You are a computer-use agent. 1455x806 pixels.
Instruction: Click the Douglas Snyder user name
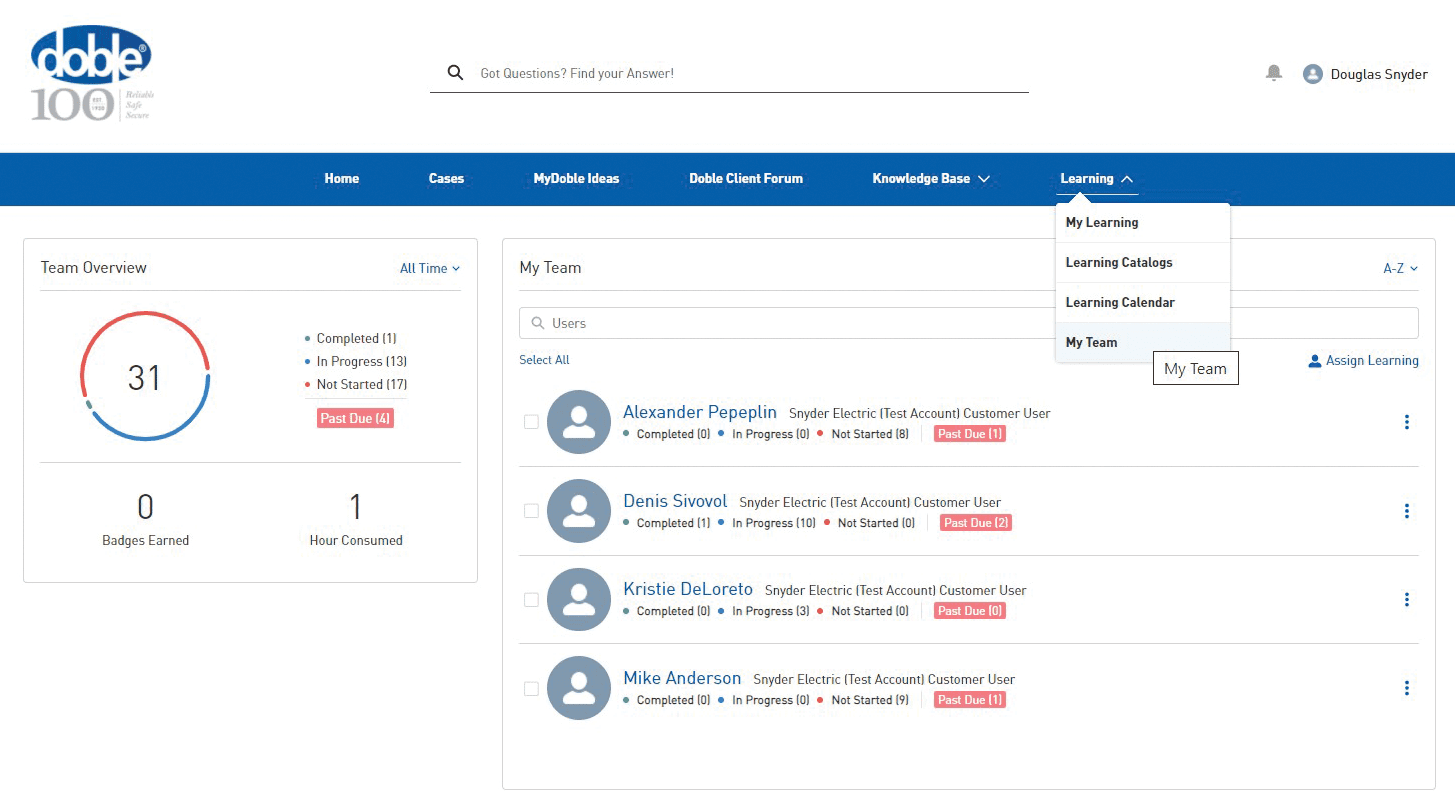[1379, 74]
